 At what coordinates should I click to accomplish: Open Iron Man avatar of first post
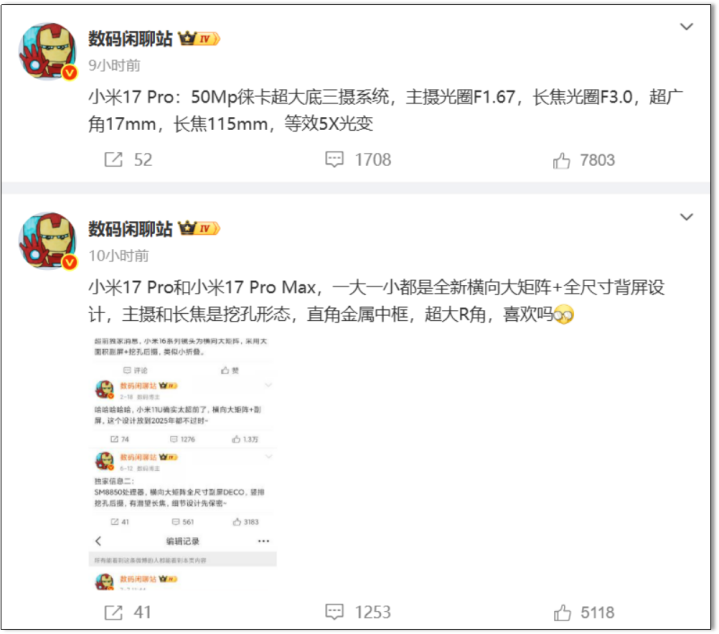48,51
